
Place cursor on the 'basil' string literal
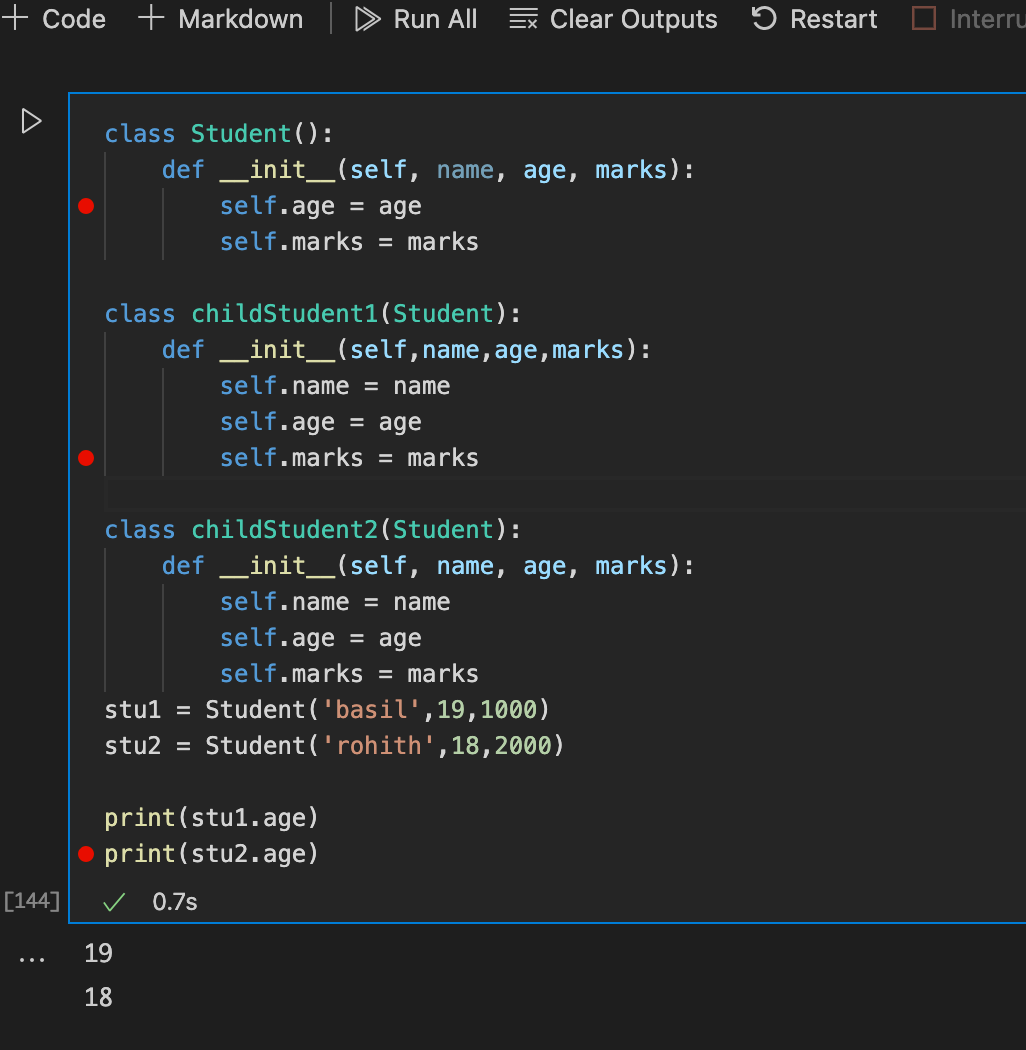pos(370,709)
